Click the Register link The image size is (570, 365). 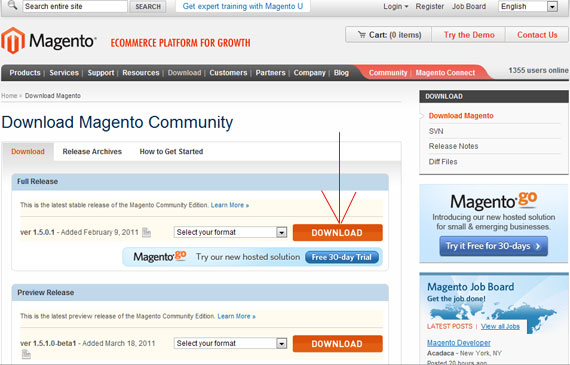pos(430,7)
